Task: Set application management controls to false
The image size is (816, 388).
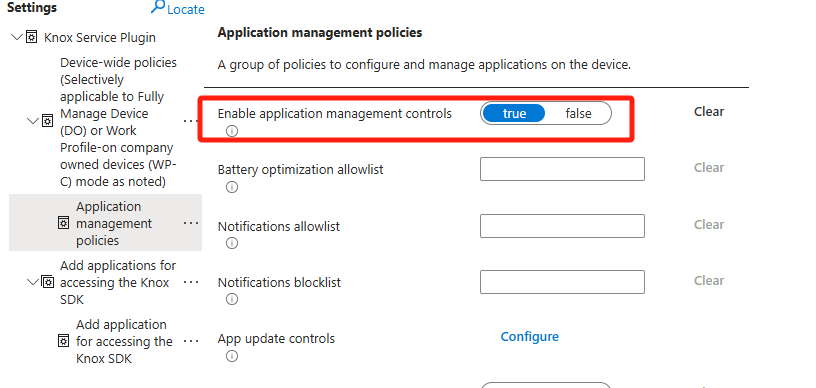Action: (578, 113)
